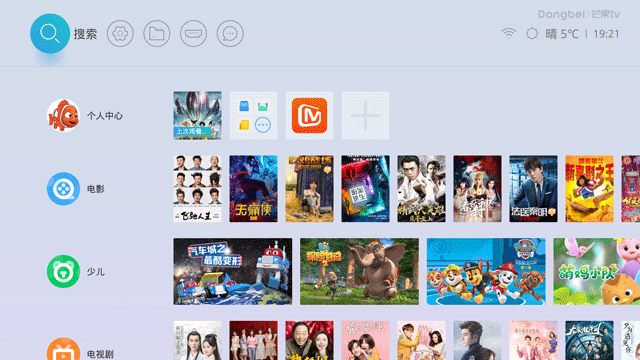Select the HDMI input source icon
The height and width of the screenshot is (360, 640).
(x=193, y=33)
